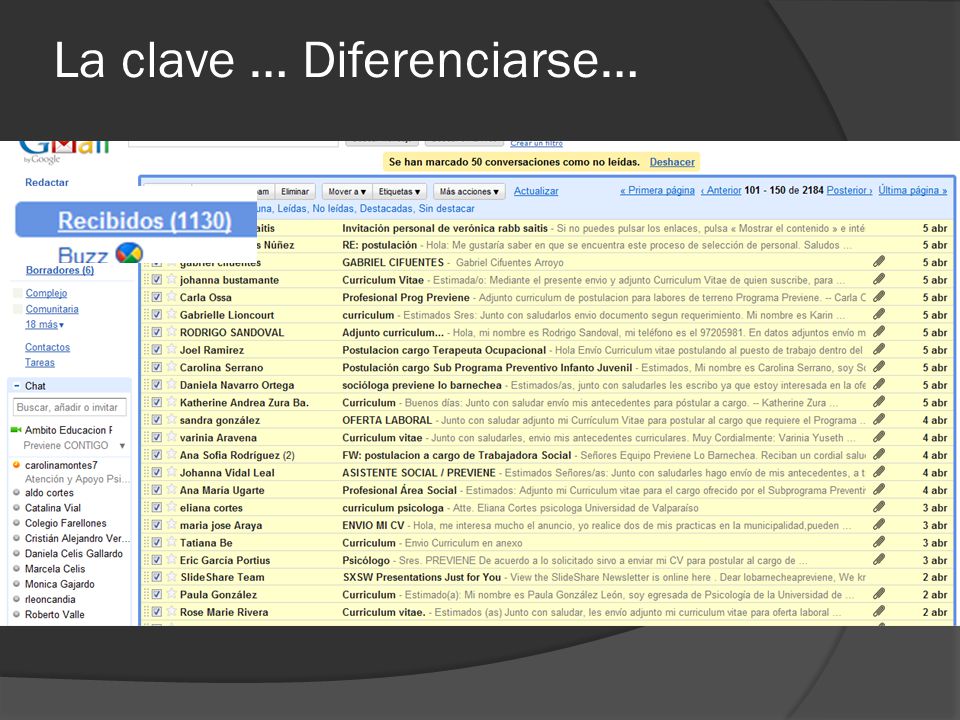Star the Daniela Navarro Ortega email

171,384
